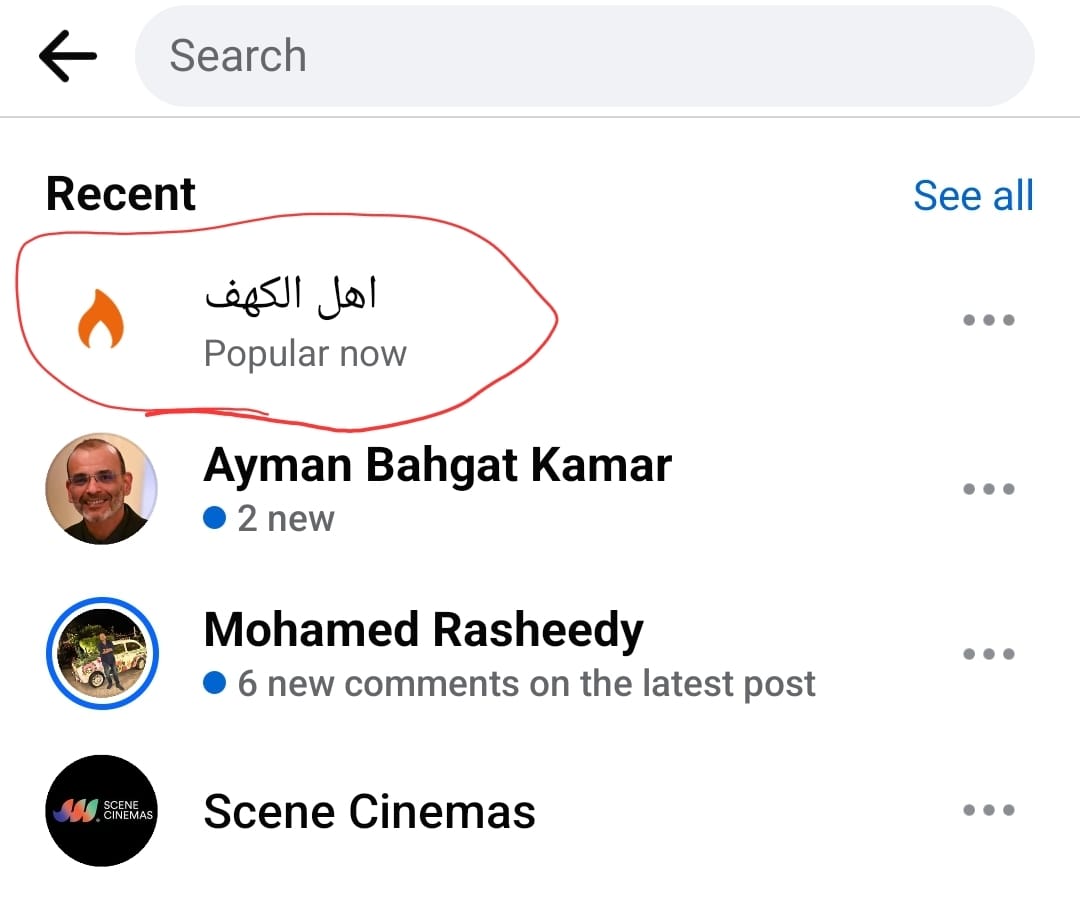Image resolution: width=1080 pixels, height=901 pixels.
Task: Select the Popular now label
Action: click(305, 354)
